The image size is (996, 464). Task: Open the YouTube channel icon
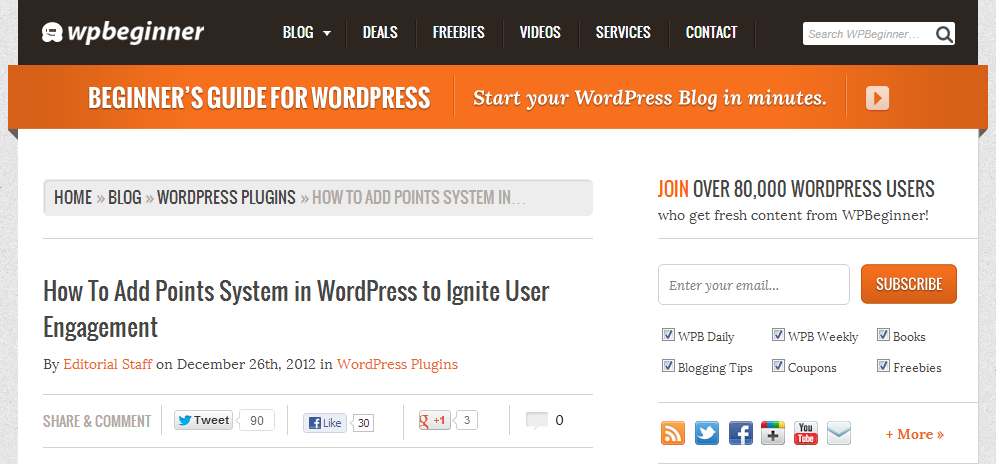click(806, 433)
